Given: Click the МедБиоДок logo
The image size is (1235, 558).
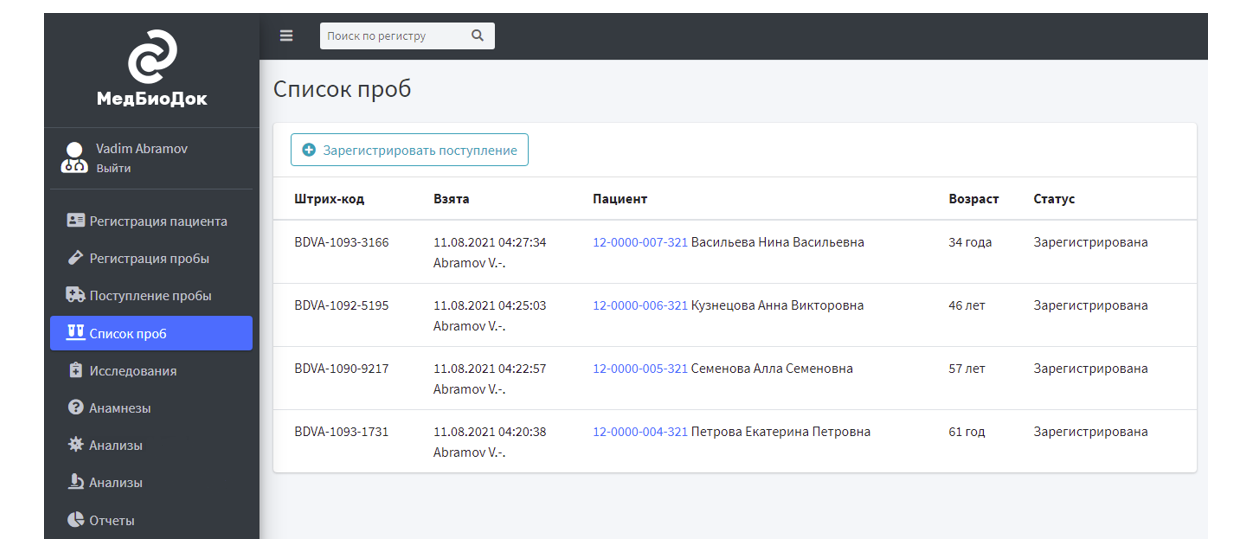Looking at the screenshot, I should (x=152, y=68).
